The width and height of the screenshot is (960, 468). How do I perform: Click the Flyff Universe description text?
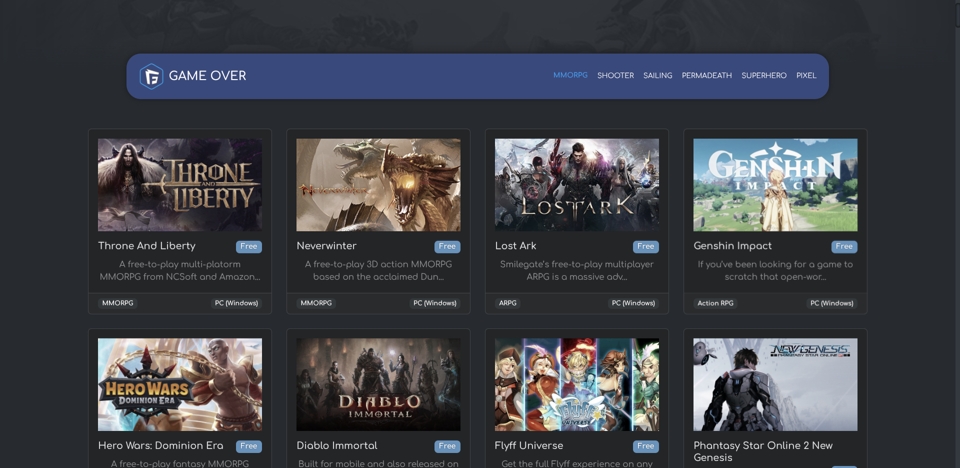point(577,464)
